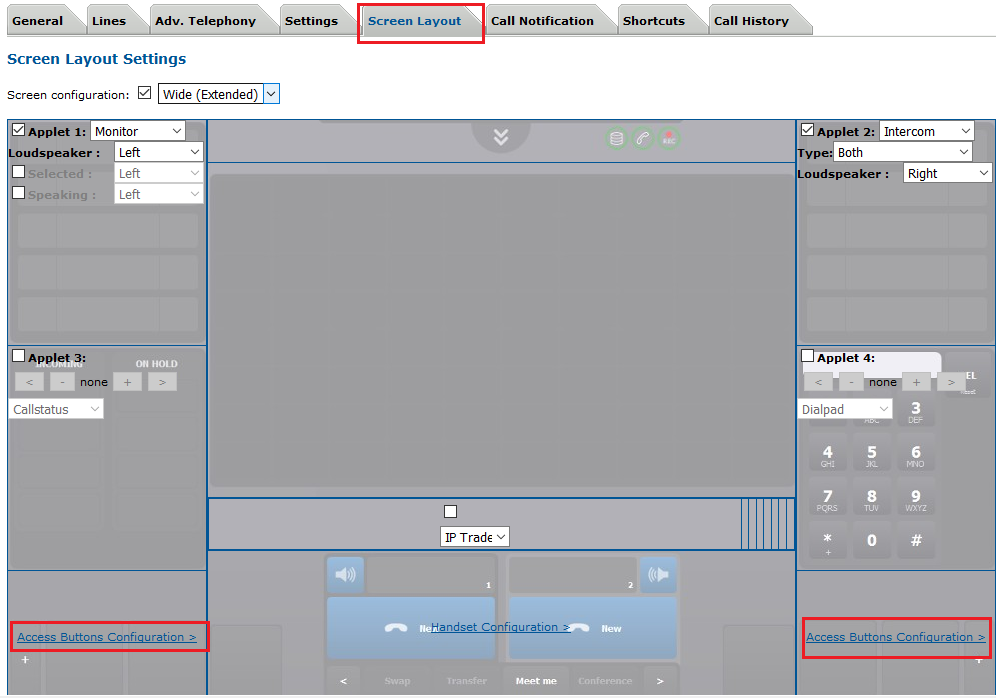Tick the Speaking checkbox in Applet 1
The width and height of the screenshot is (996, 698).
pos(18,192)
